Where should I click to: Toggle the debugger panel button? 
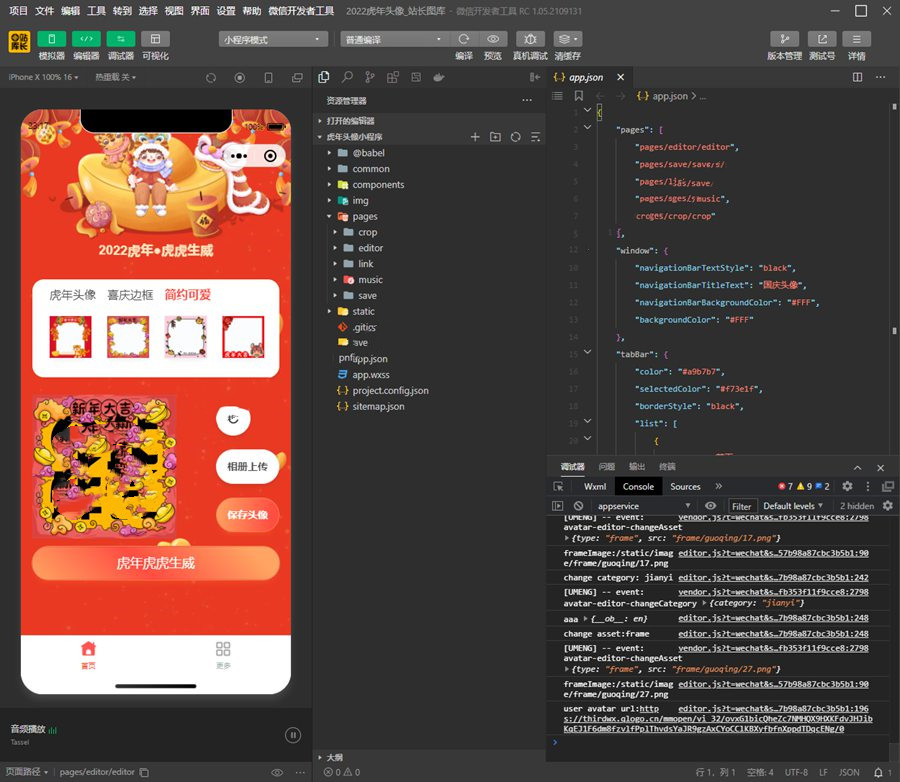tap(121, 38)
